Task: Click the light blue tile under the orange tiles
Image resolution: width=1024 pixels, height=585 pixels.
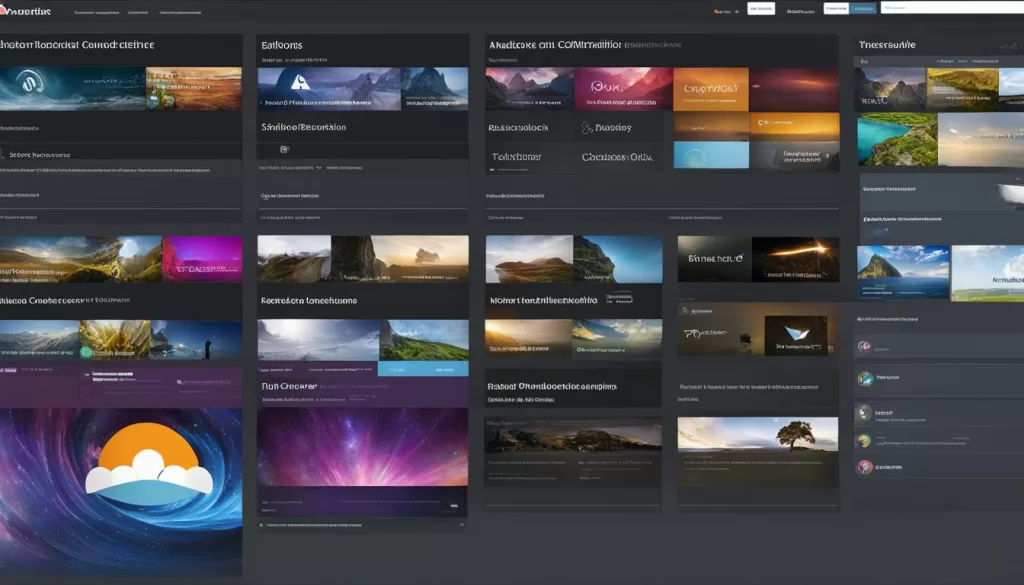Action: [711, 155]
